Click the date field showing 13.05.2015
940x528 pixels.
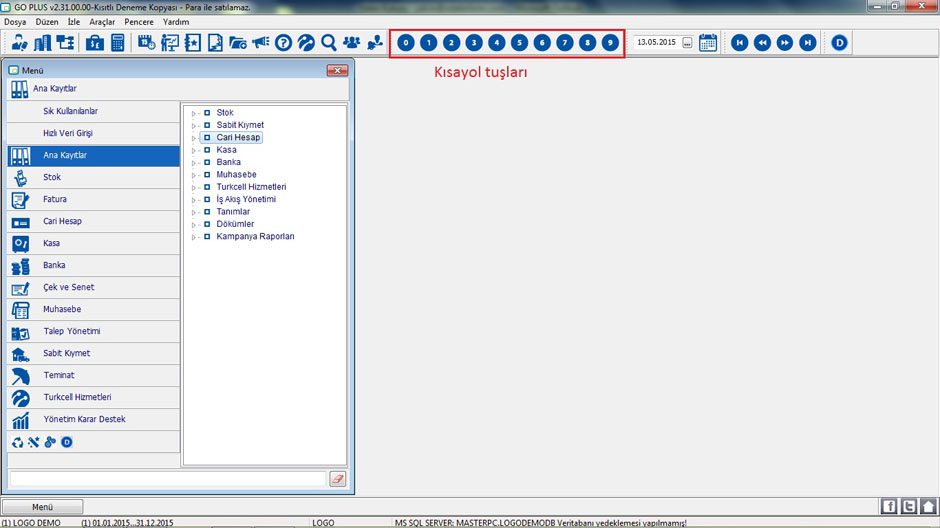[657, 43]
